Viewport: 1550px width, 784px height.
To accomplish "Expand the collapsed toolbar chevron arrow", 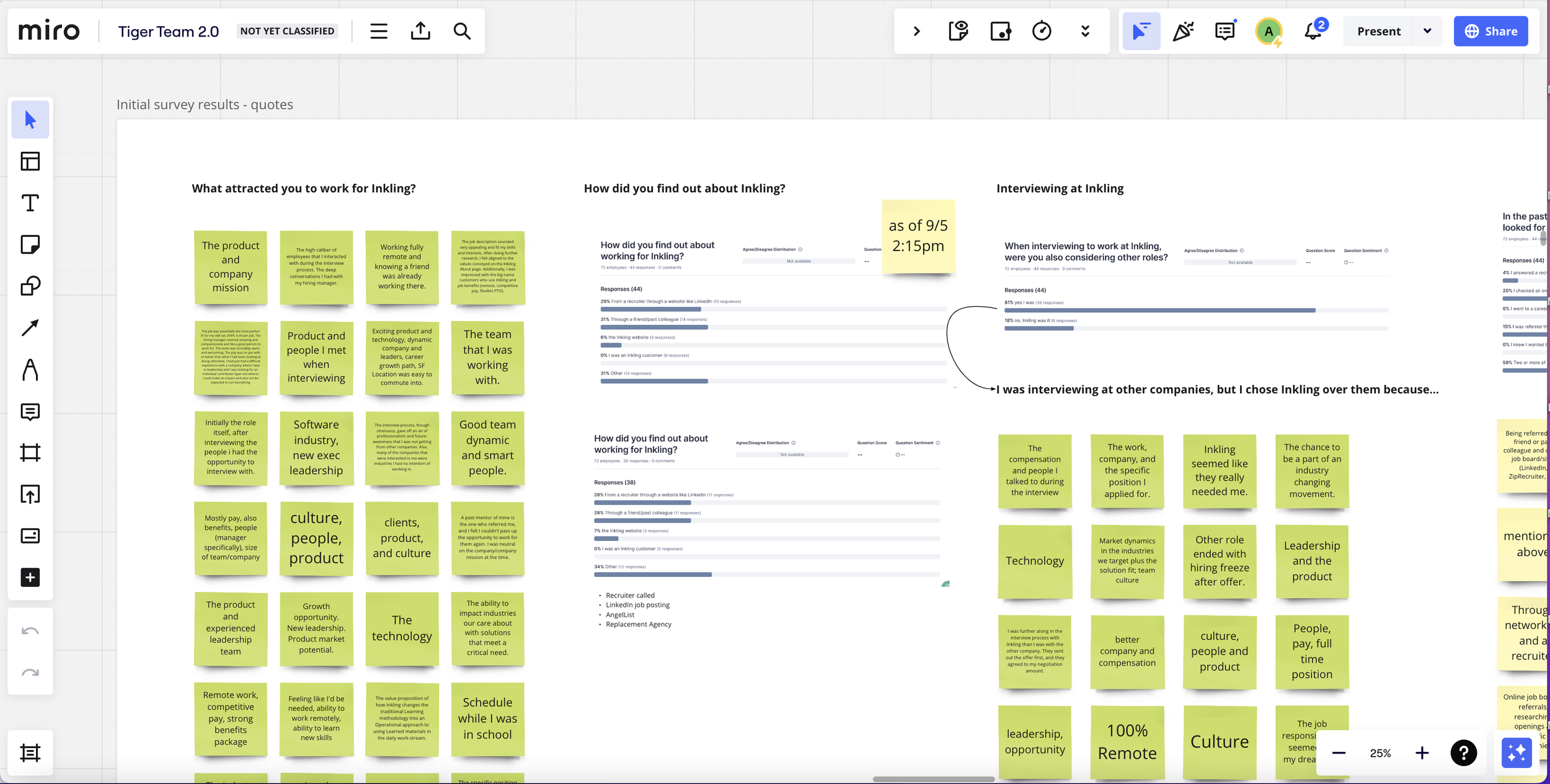I will pyautogui.click(x=917, y=31).
